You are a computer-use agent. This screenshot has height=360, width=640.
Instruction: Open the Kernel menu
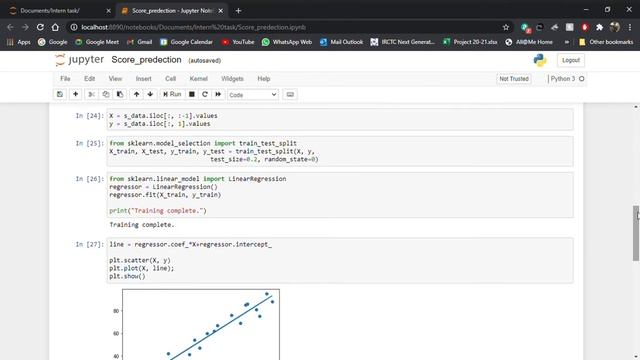[198, 79]
